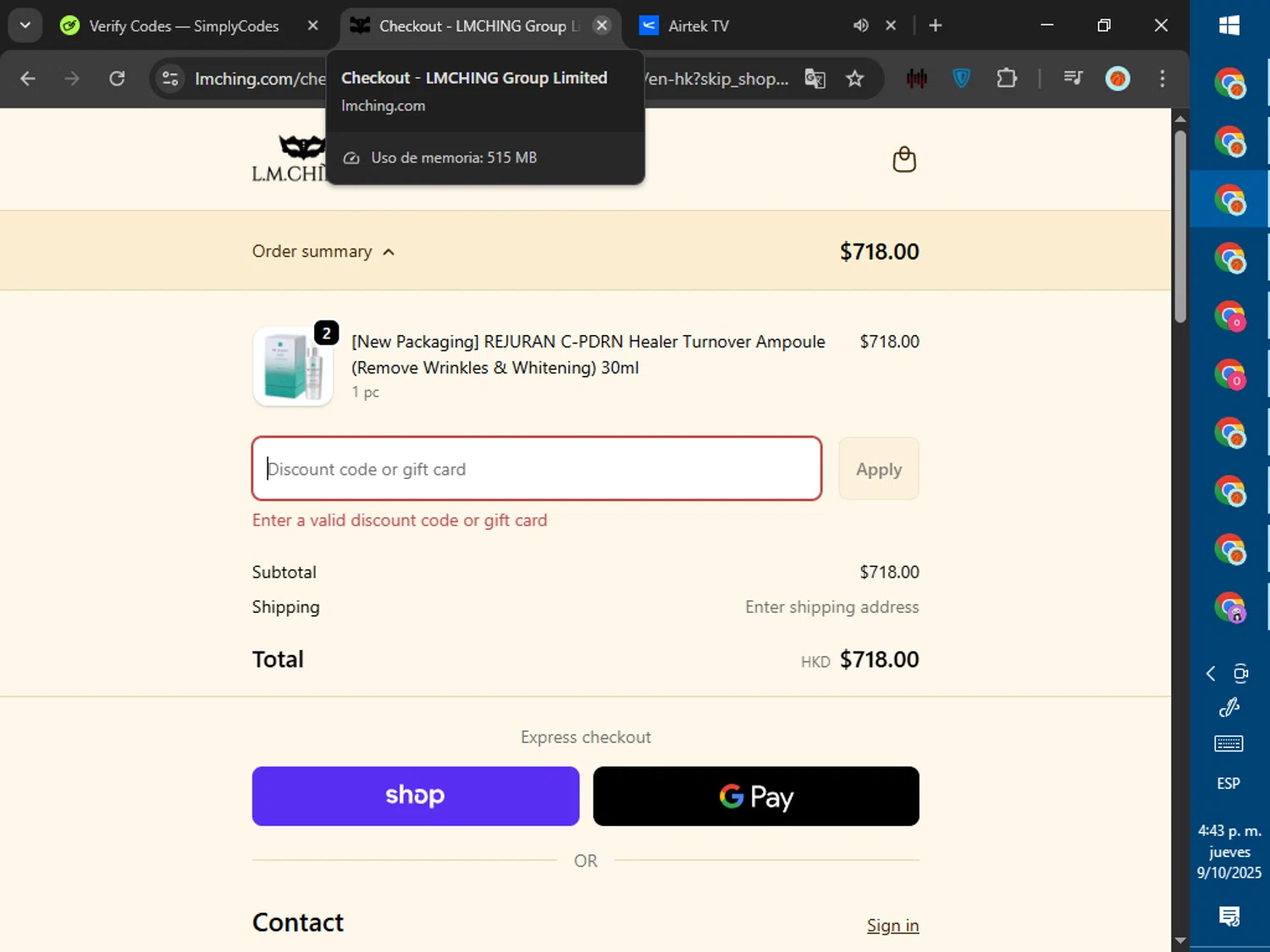
Task: Open the Chrome profile avatar
Action: pyautogui.click(x=1118, y=79)
